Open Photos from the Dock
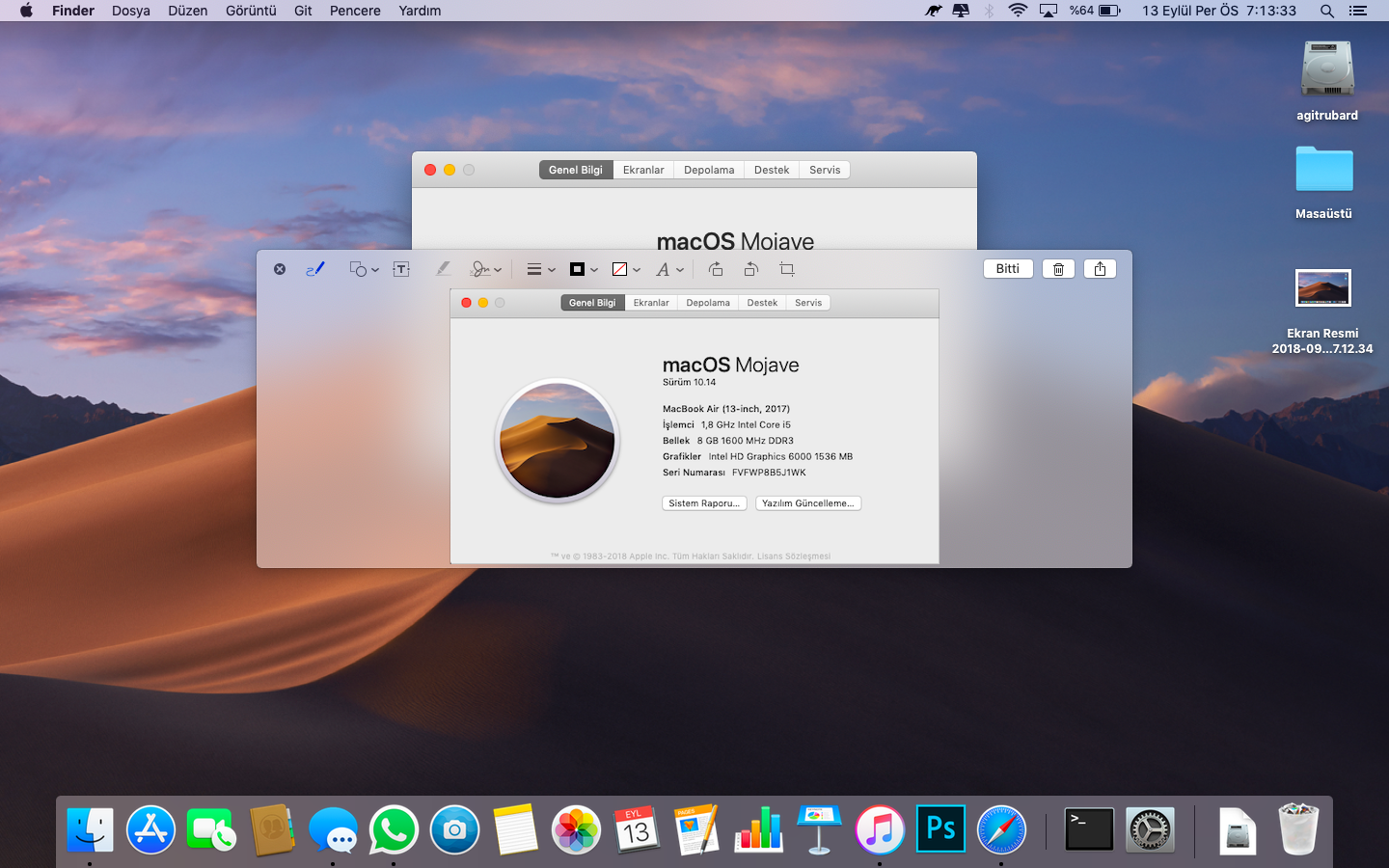The width and height of the screenshot is (1389, 868). click(576, 830)
